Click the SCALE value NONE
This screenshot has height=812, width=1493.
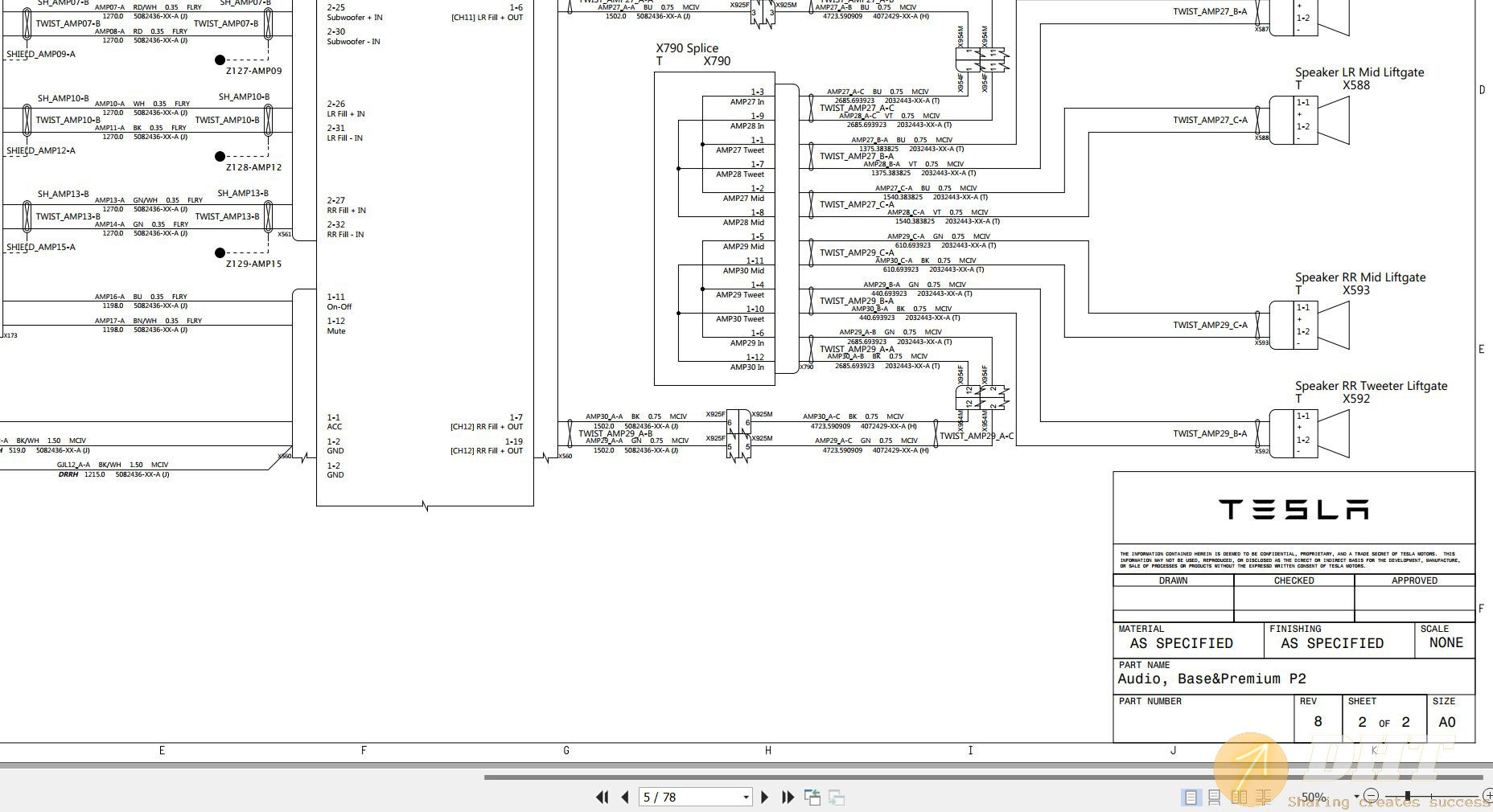(x=1446, y=642)
